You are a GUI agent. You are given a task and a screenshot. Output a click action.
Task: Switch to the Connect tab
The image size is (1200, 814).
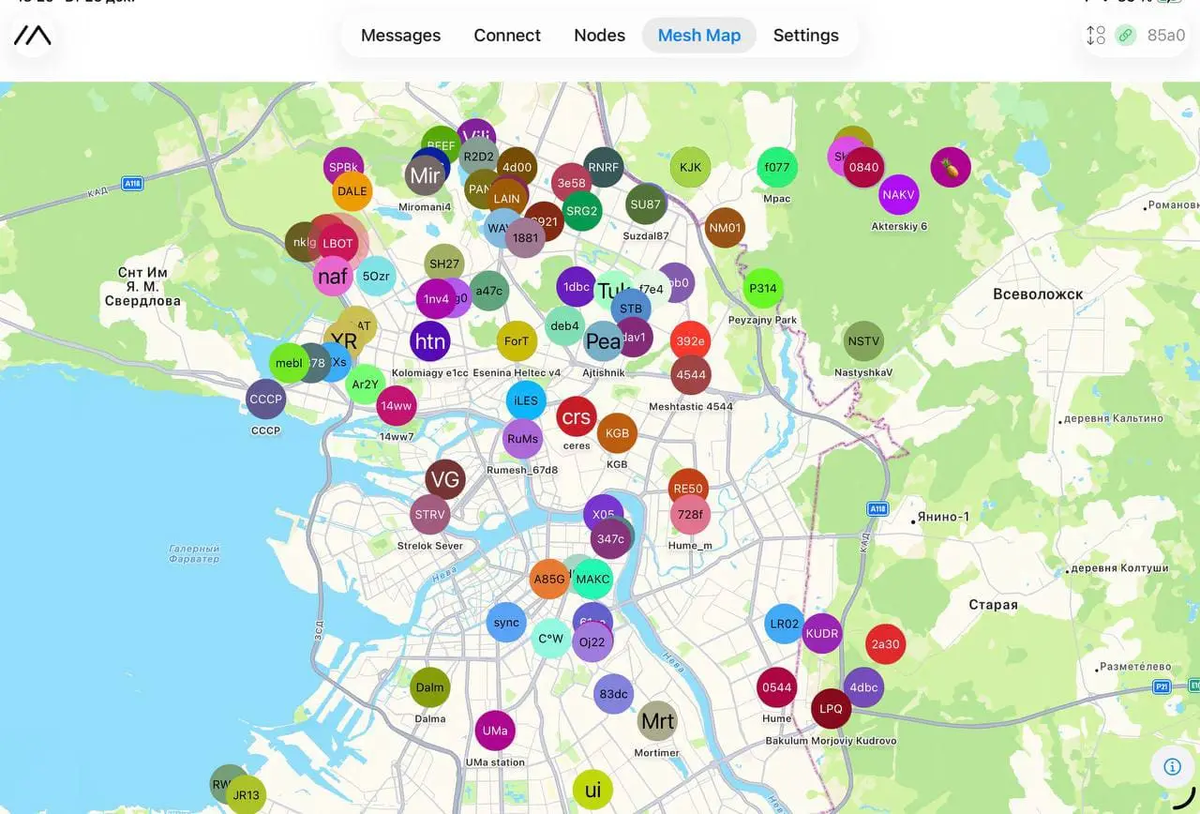pos(507,35)
